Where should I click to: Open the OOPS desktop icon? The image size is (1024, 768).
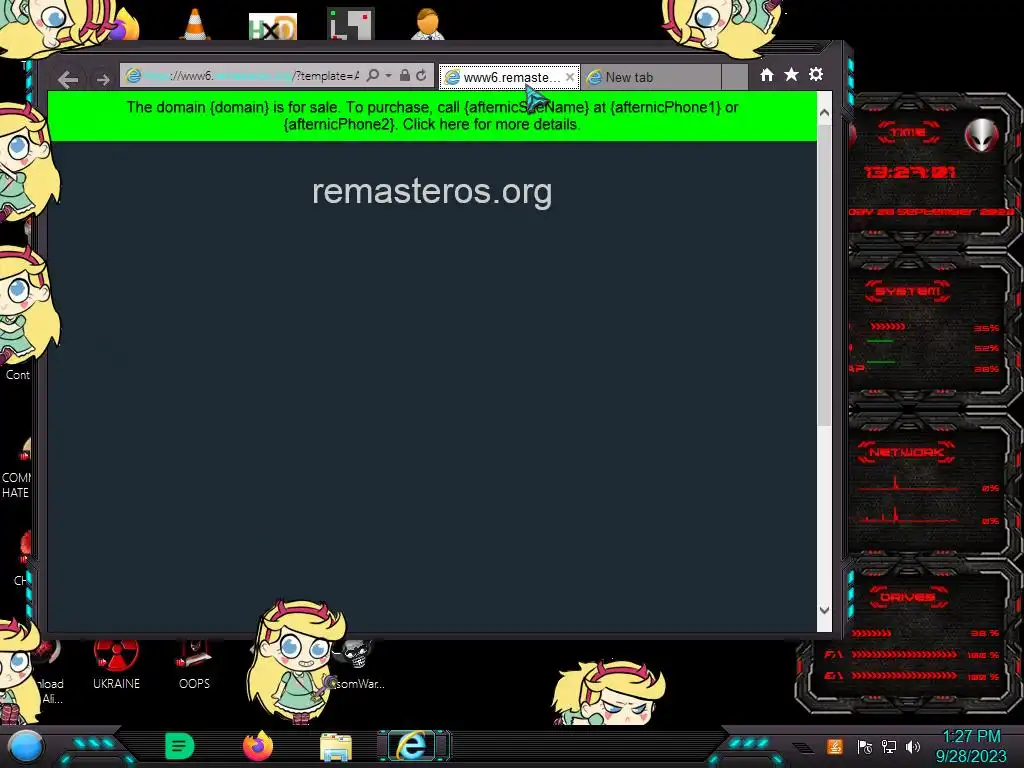[194, 665]
